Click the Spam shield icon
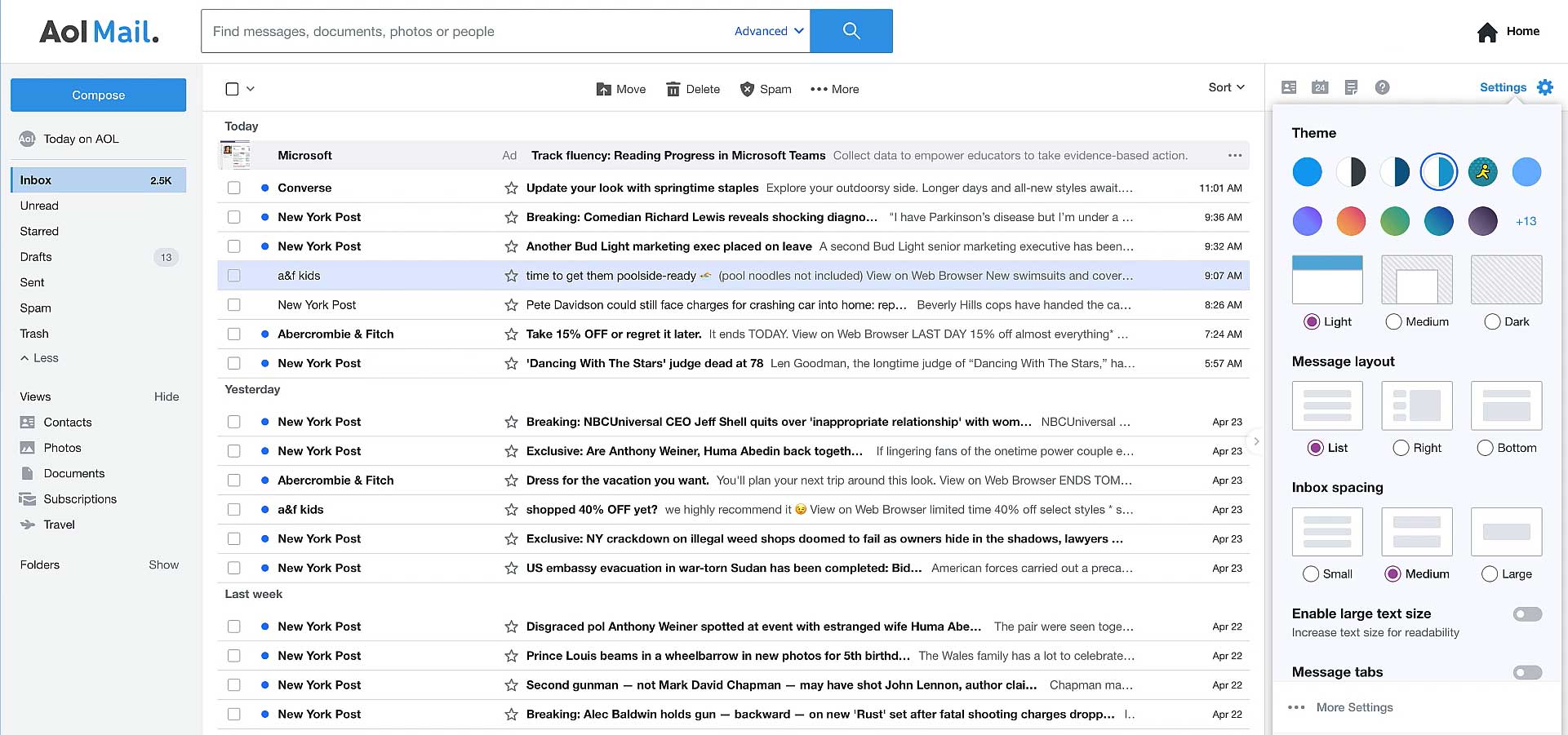 tap(746, 89)
